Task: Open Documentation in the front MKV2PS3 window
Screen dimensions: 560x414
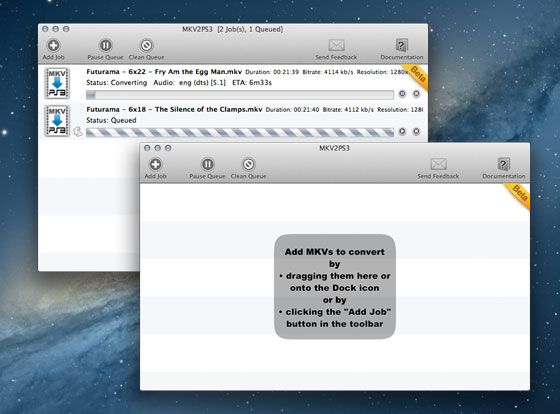Action: coord(504,168)
